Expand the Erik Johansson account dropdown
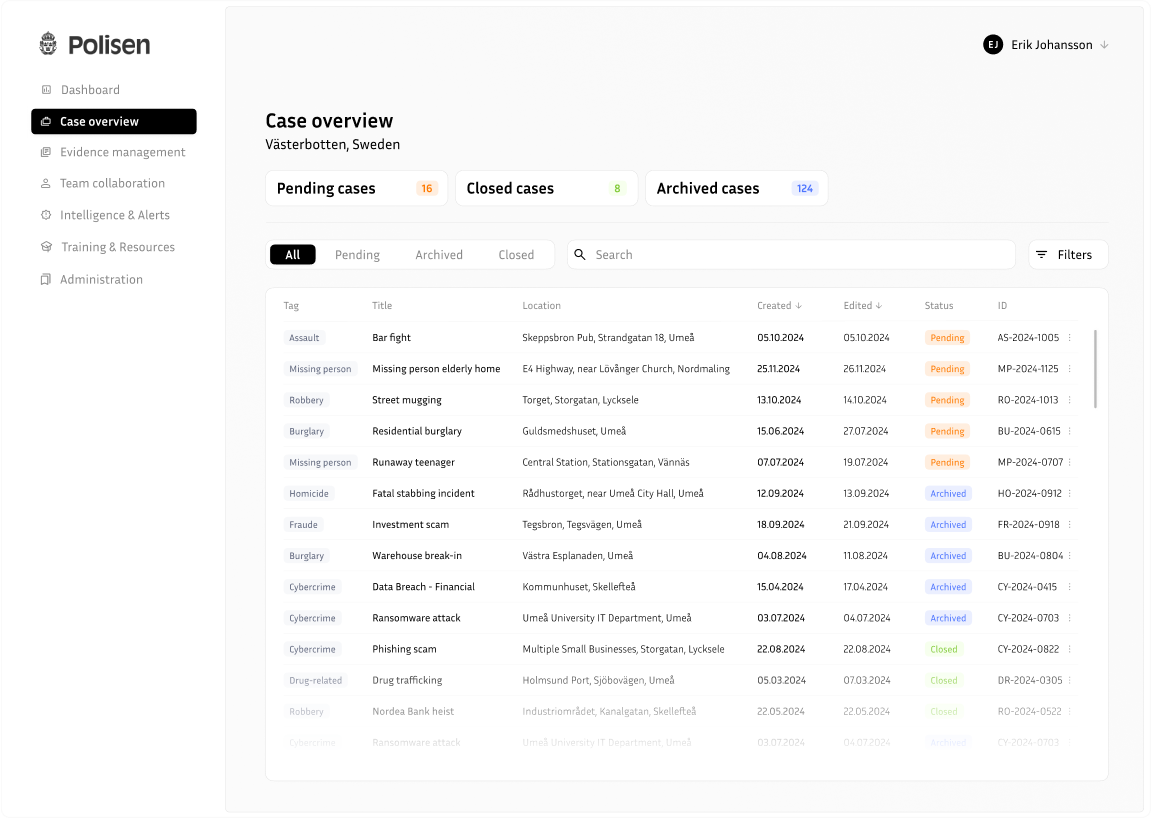1151x818 pixels. pyautogui.click(x=1105, y=45)
